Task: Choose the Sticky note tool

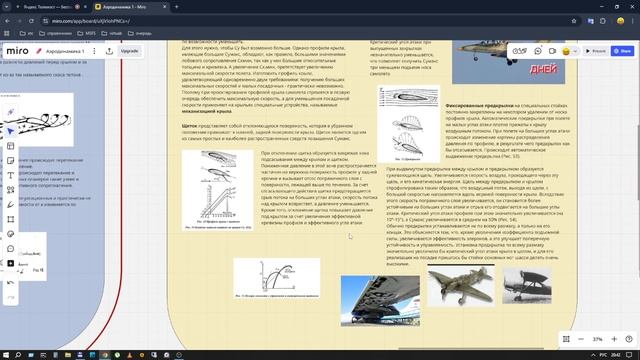Action: point(11,160)
